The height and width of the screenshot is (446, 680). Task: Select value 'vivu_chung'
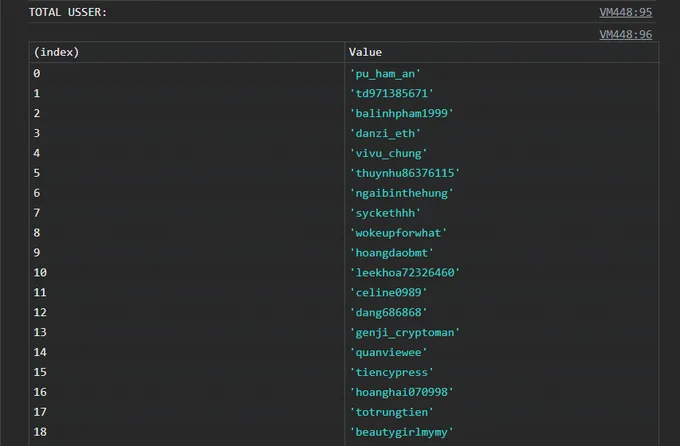tap(389, 153)
